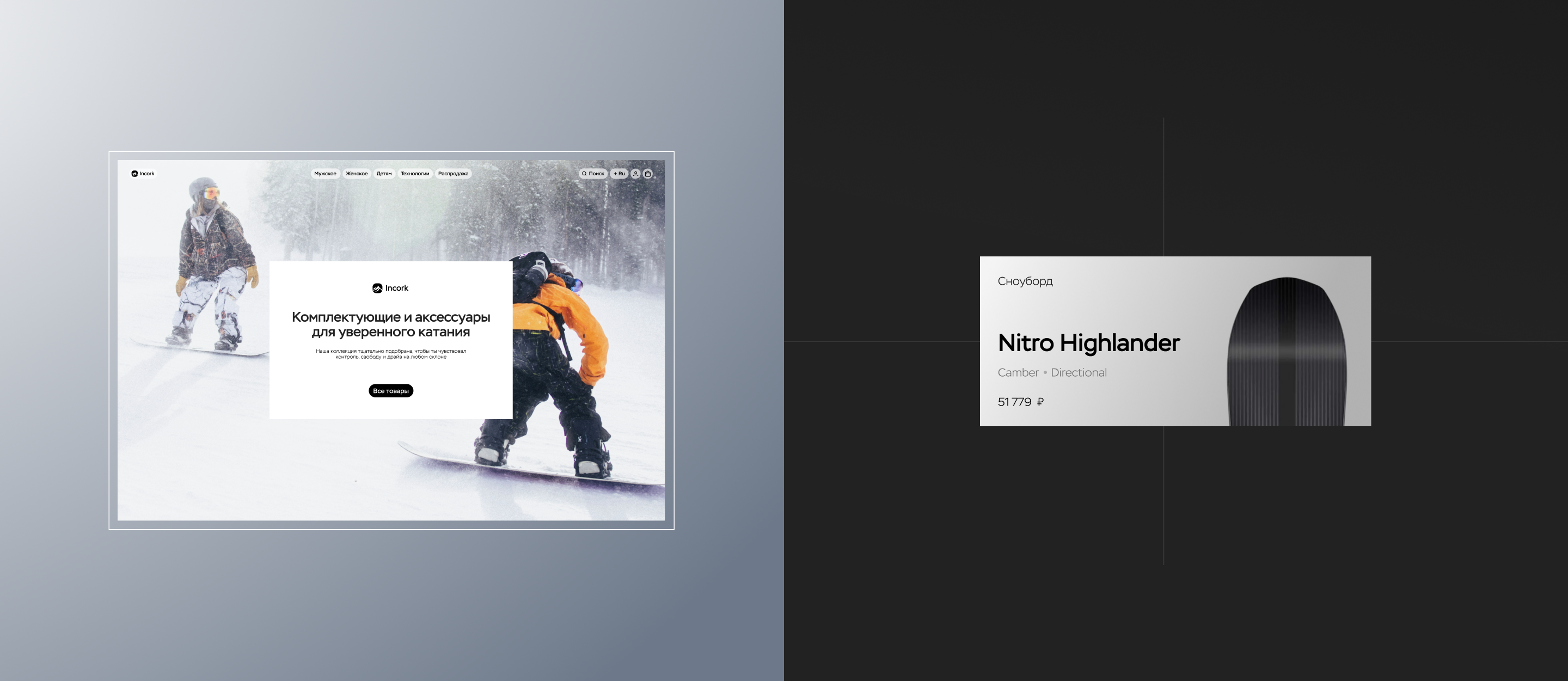Select the Детям navigation item
The height and width of the screenshot is (681, 1568).
384,174
